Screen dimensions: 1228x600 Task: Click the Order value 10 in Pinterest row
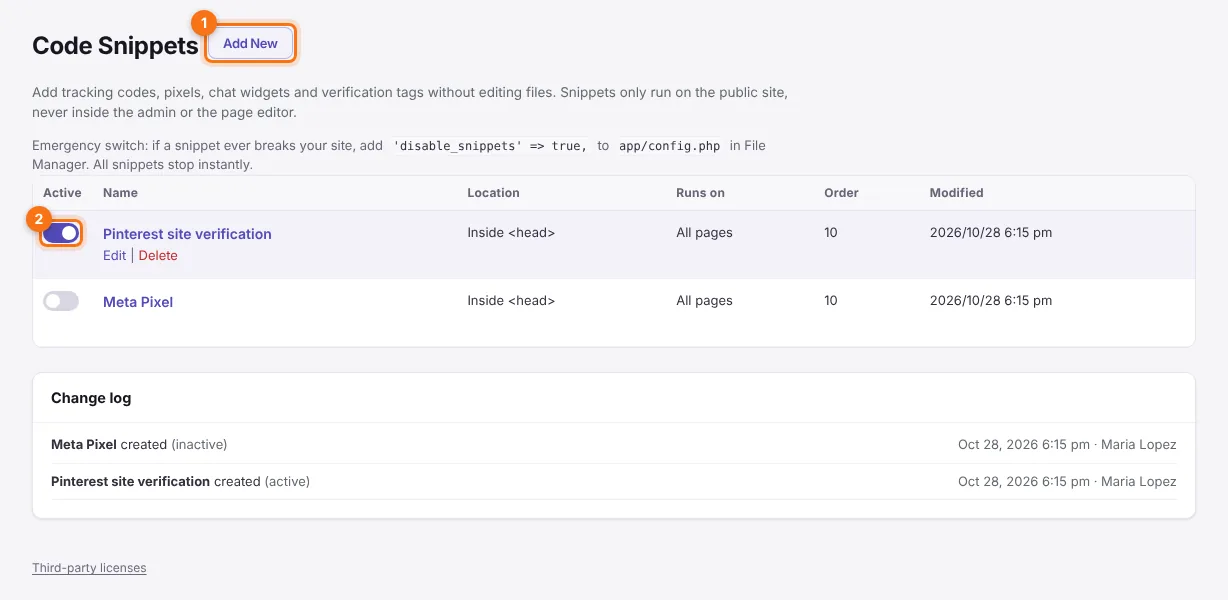coord(831,233)
